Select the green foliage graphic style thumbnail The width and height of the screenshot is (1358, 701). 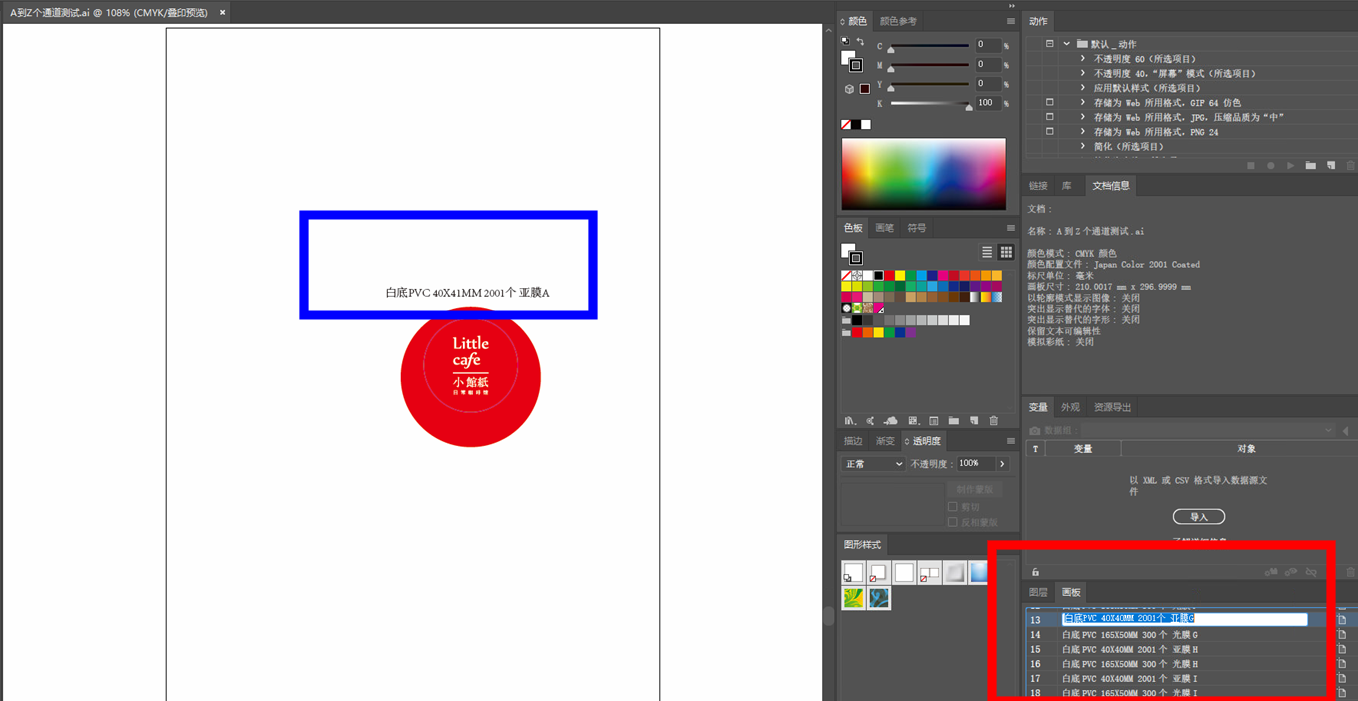pyautogui.click(x=853, y=598)
